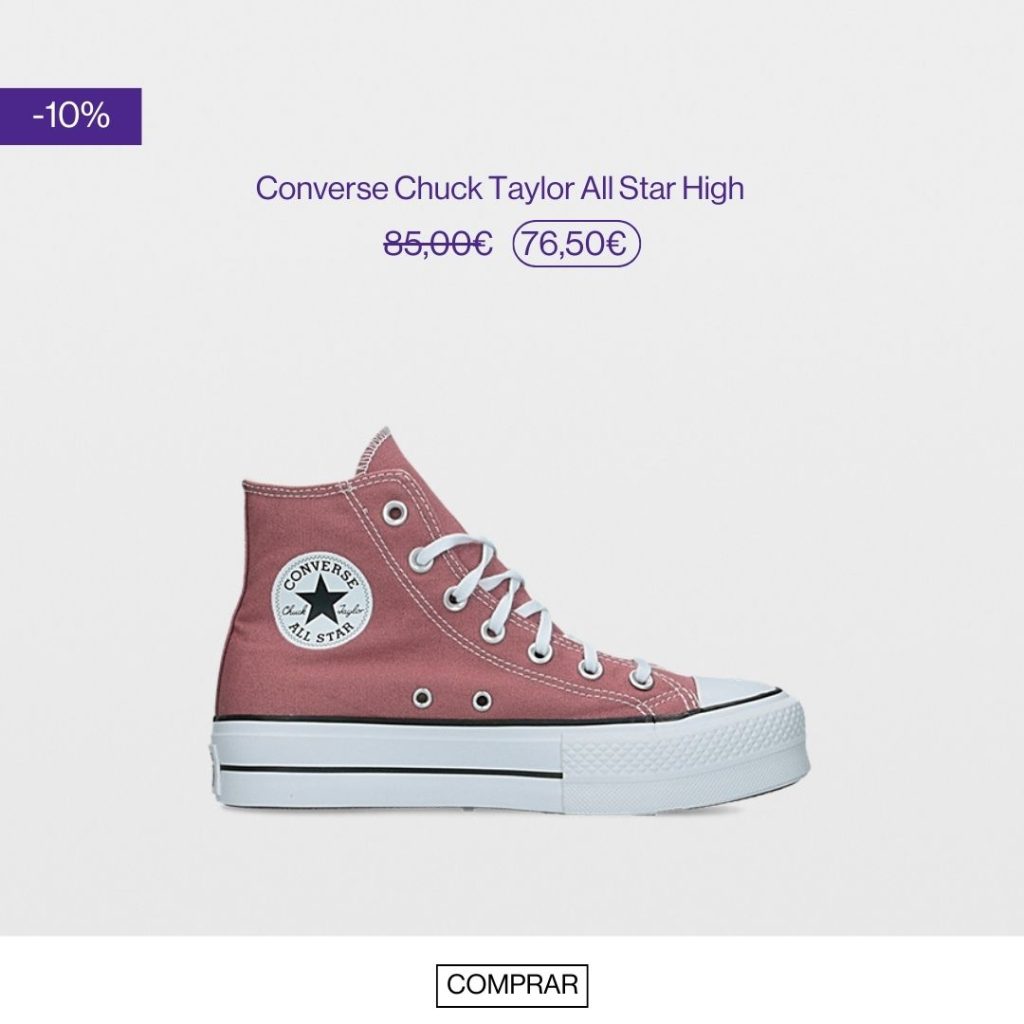This screenshot has height=1024, width=1024.
Task: Click the black stripe along the platform sole
Action: tap(389, 771)
